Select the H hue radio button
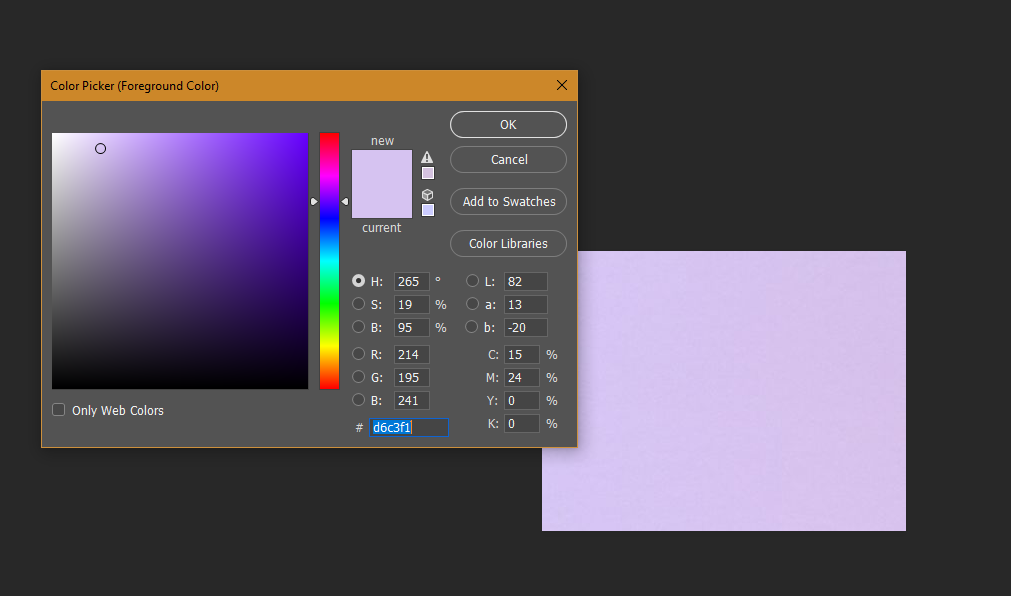The width and height of the screenshot is (1011, 596). (x=358, y=281)
